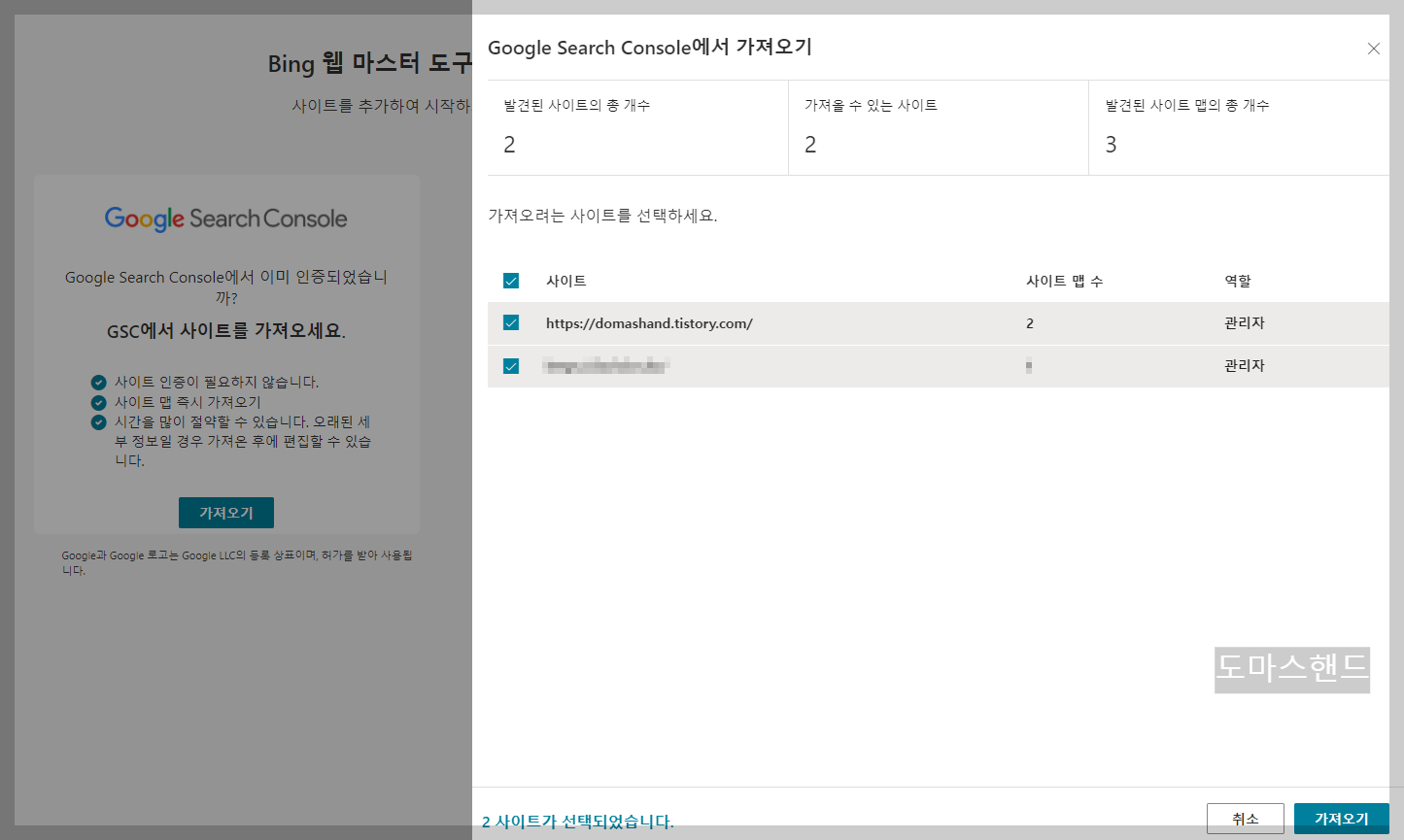Screen dimensions: 1404x840
Task: Select the https://domashand.tistory.com/ site URL
Action: [649, 323]
